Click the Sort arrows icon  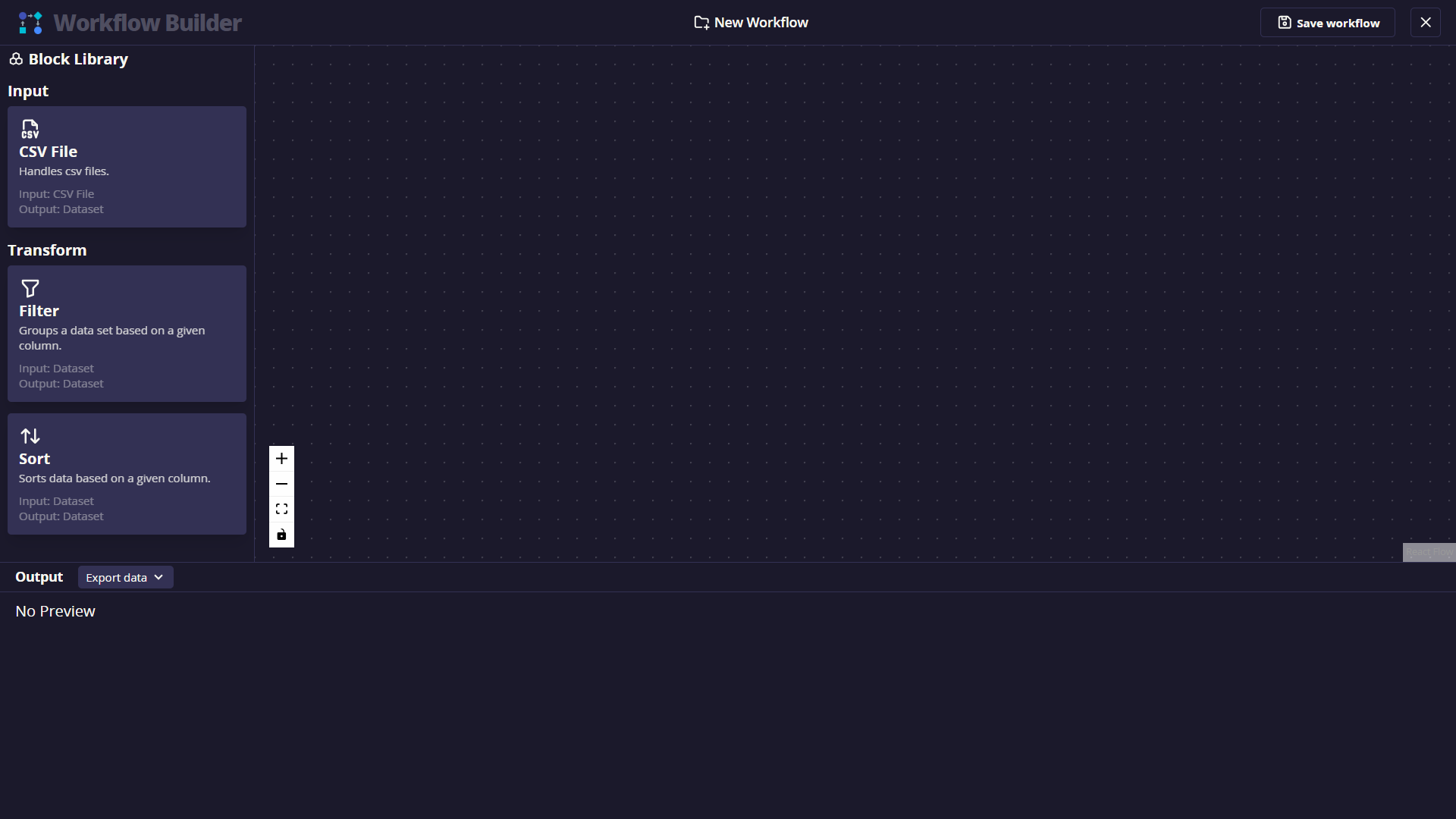(x=30, y=436)
